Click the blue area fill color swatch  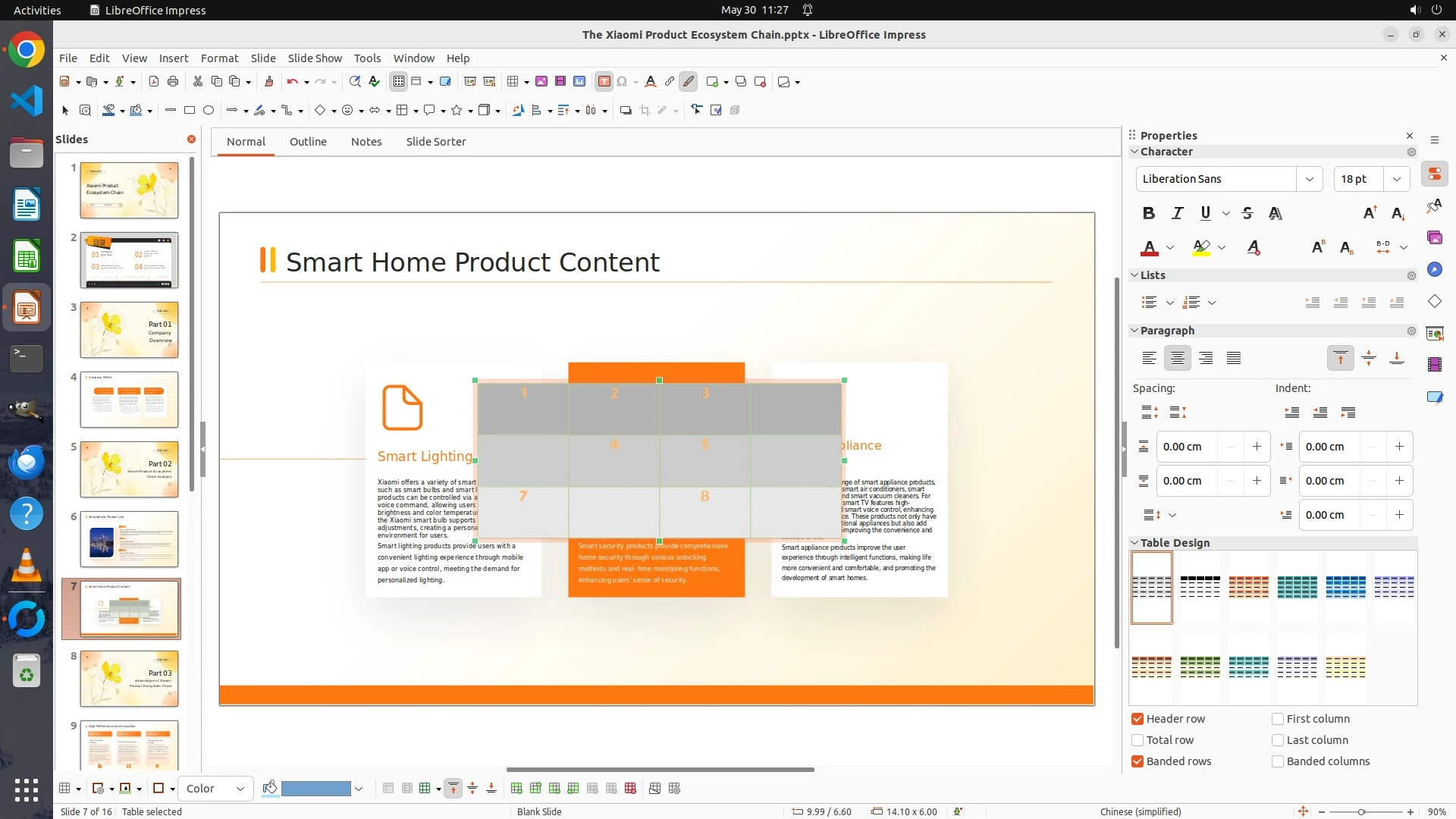(315, 789)
